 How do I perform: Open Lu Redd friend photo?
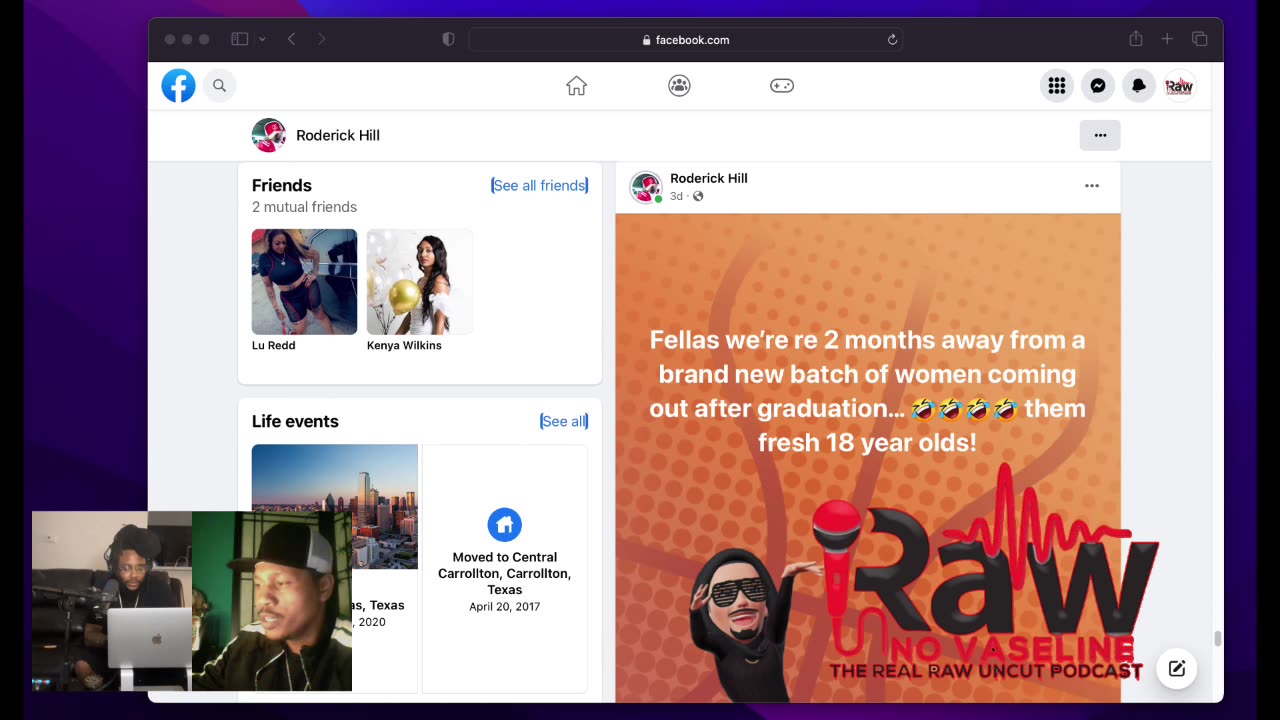pyautogui.click(x=304, y=282)
